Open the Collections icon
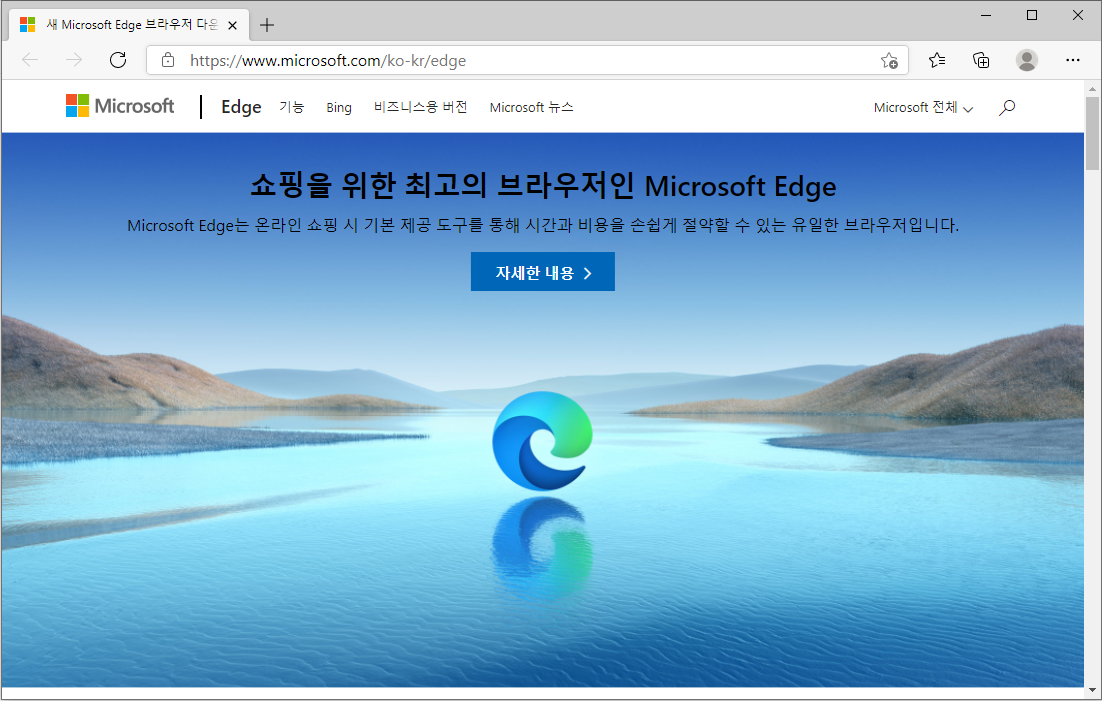Viewport: 1102px width, 701px height. point(981,60)
